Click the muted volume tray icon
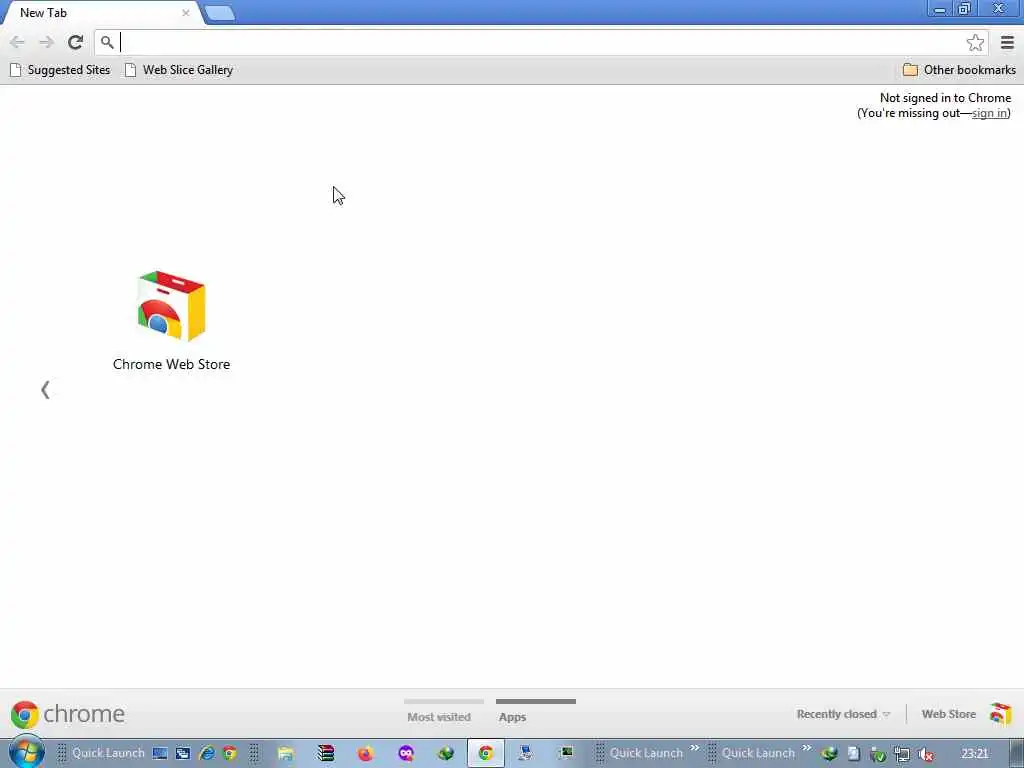Screen dimensions: 1024x768 click(x=926, y=755)
